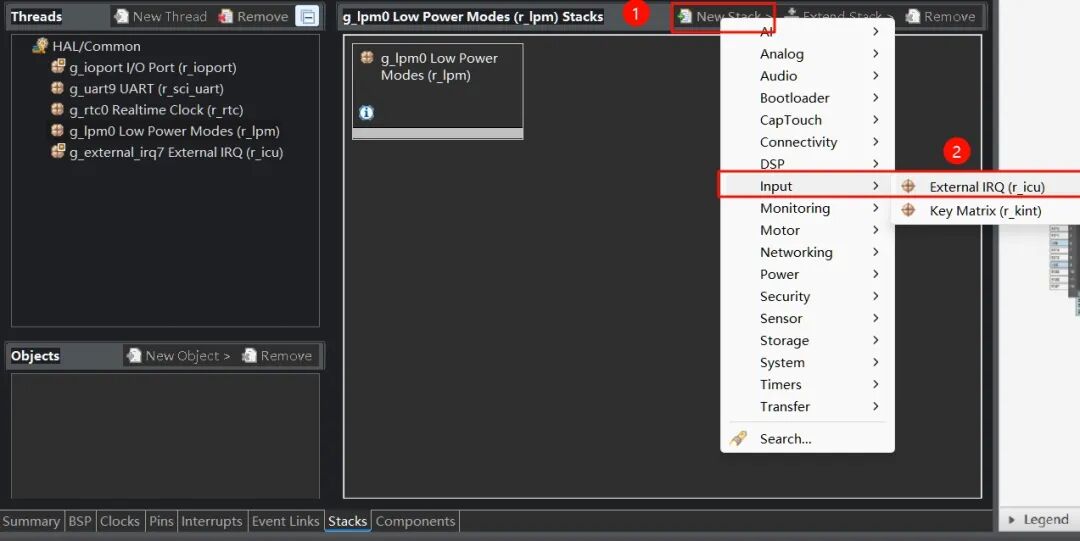This screenshot has width=1080, height=541.
Task: Select g_external_irq7 External IRQ tree entry
Action: tap(175, 152)
